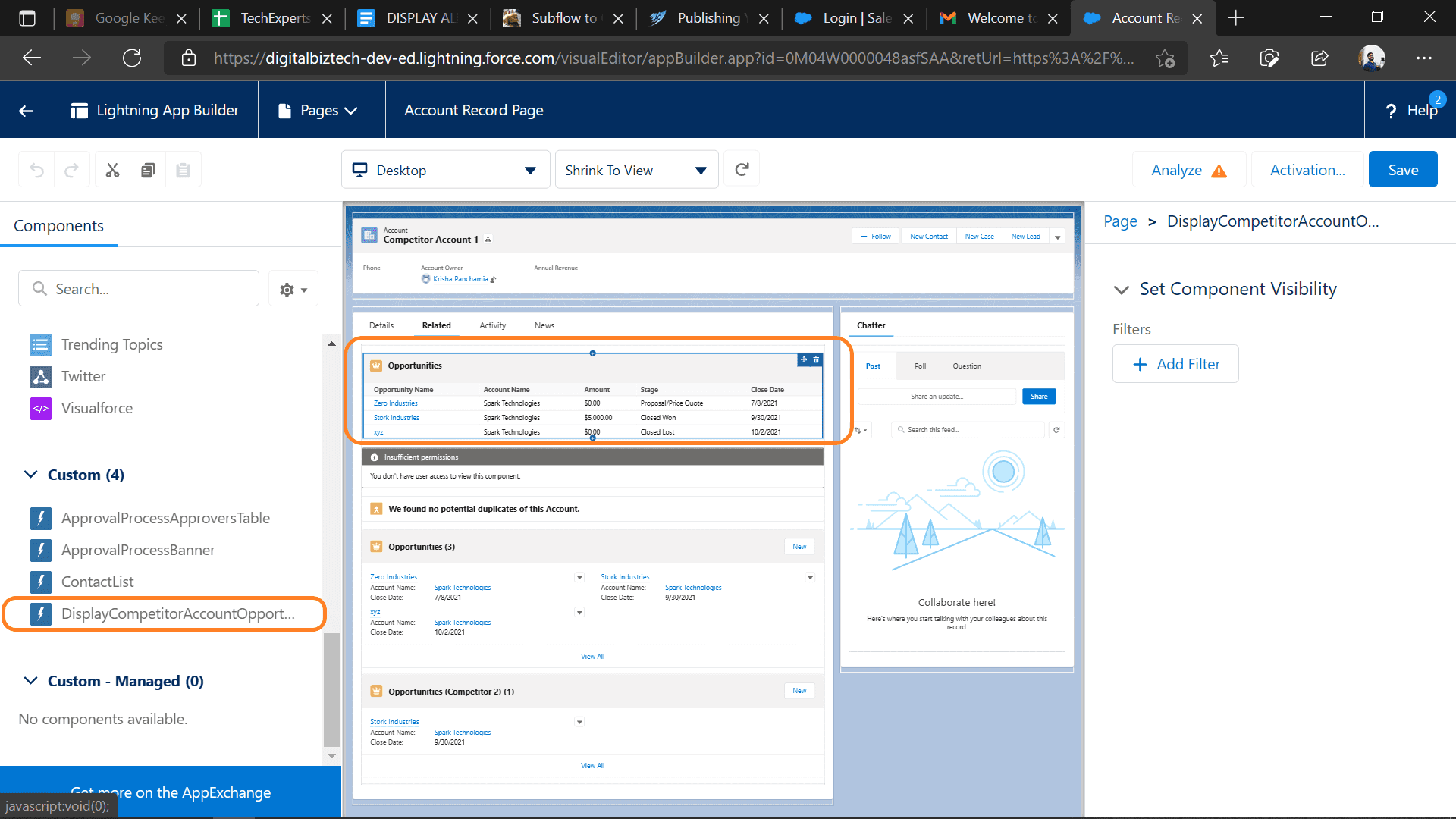The width and height of the screenshot is (1456, 819).
Task: Click the ContactList lightning icon
Action: tap(41, 582)
